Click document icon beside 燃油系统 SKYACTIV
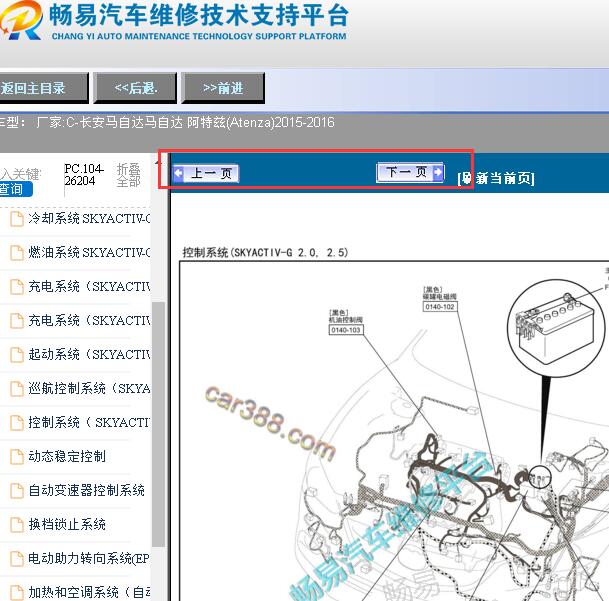The image size is (609, 601). 16,253
